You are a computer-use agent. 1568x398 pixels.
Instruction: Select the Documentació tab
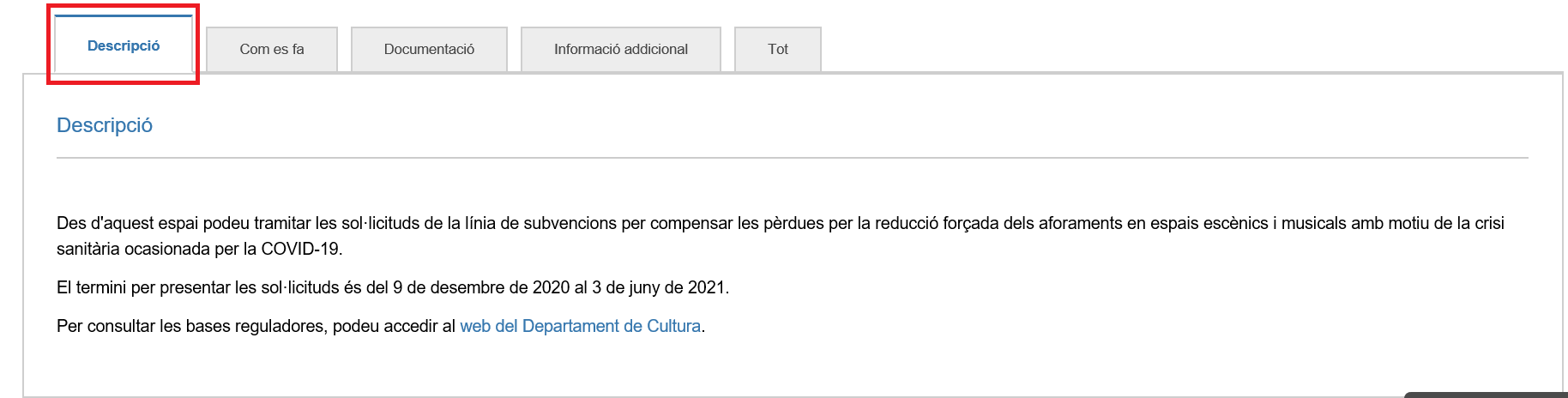tap(429, 50)
